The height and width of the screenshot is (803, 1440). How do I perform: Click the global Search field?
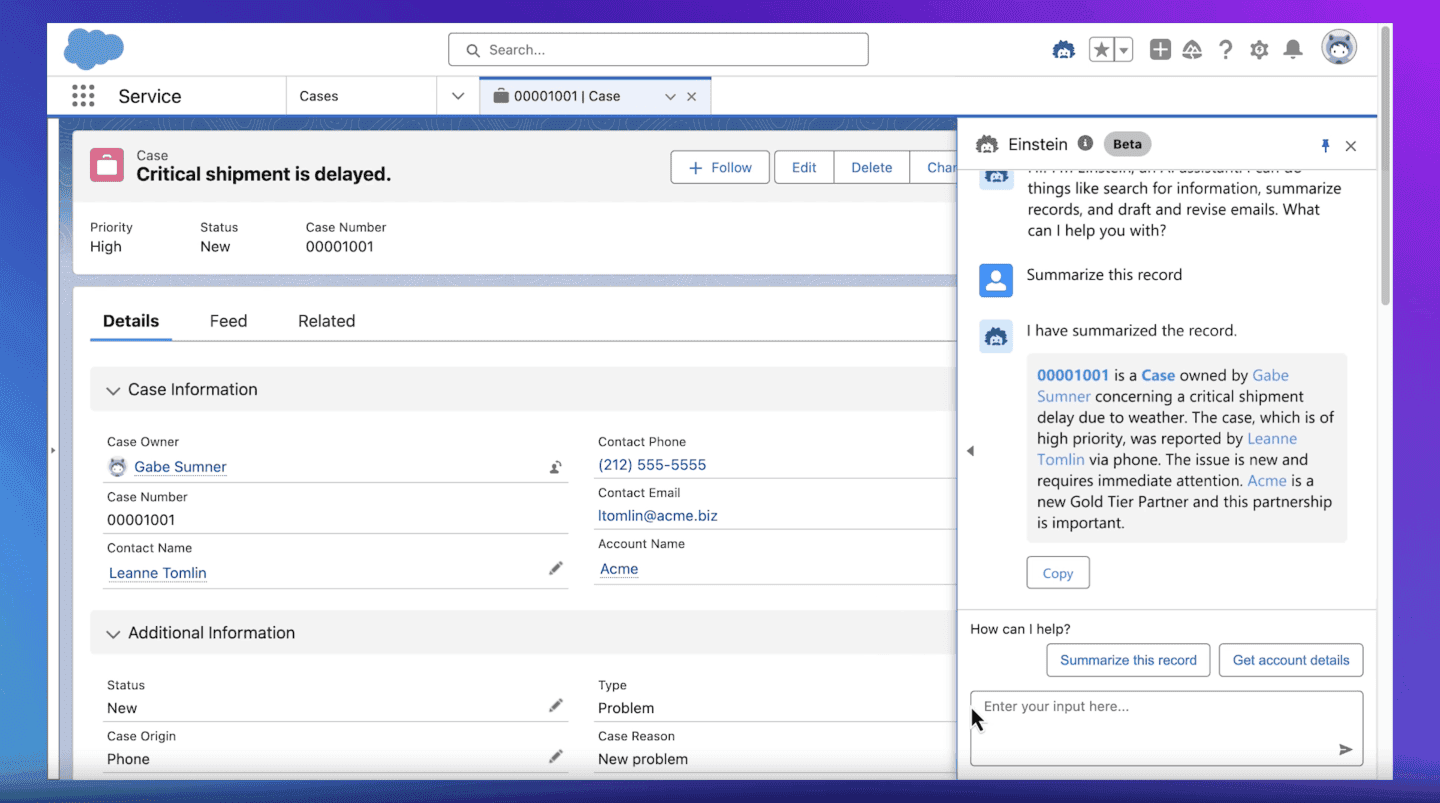658,50
